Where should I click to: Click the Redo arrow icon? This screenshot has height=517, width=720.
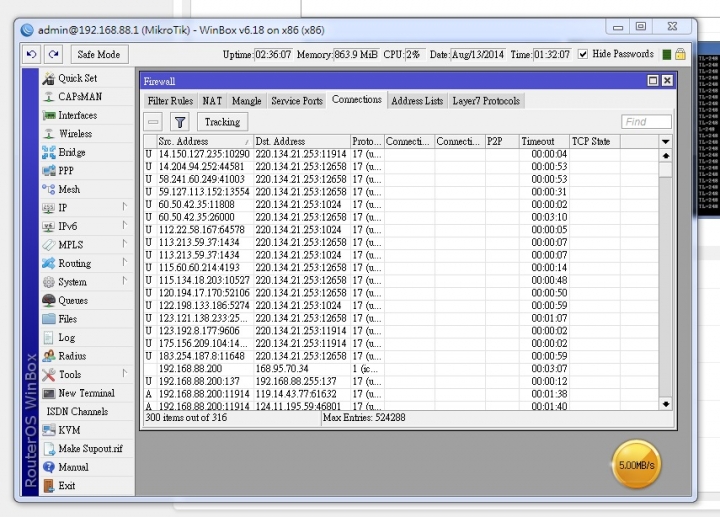pos(54,54)
